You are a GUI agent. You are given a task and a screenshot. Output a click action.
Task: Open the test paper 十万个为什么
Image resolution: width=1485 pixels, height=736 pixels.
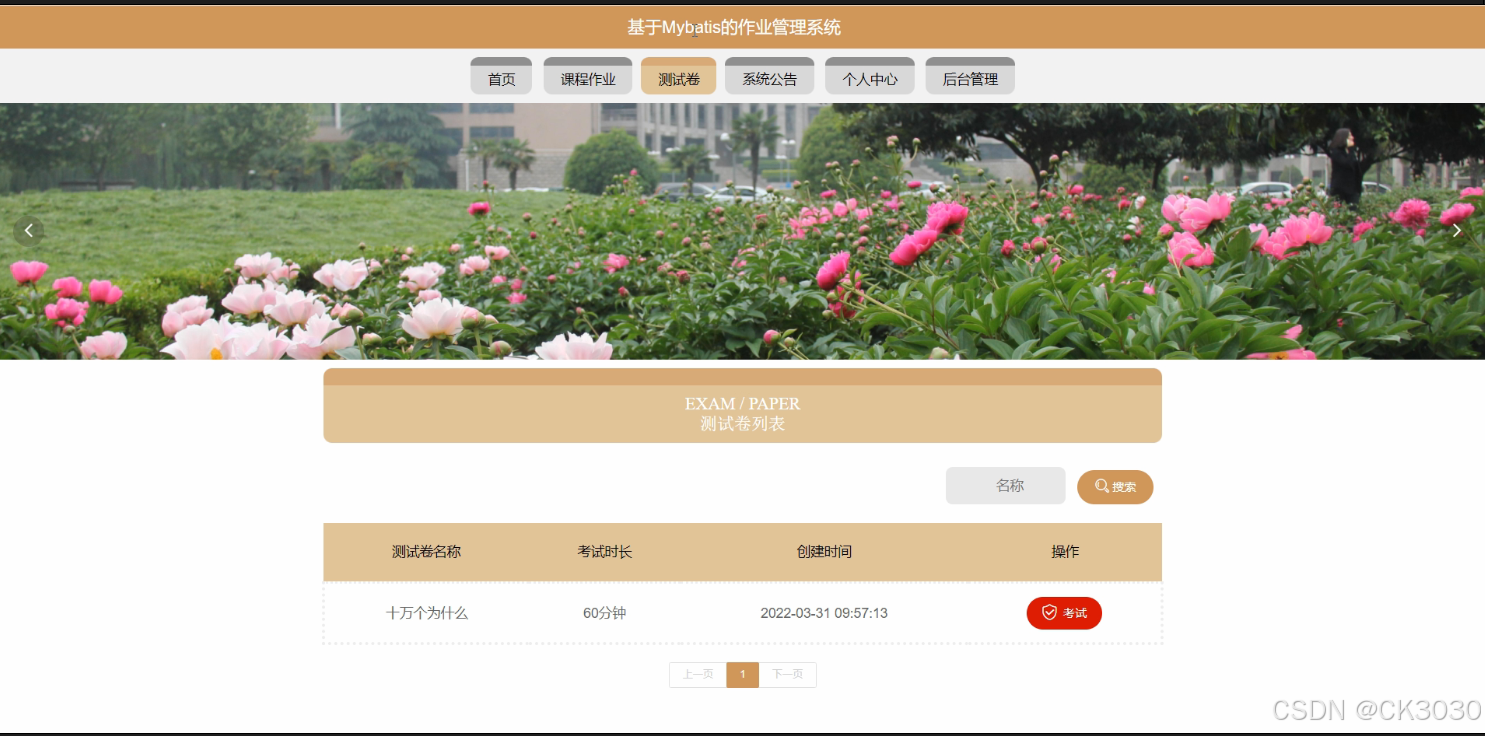coord(427,612)
